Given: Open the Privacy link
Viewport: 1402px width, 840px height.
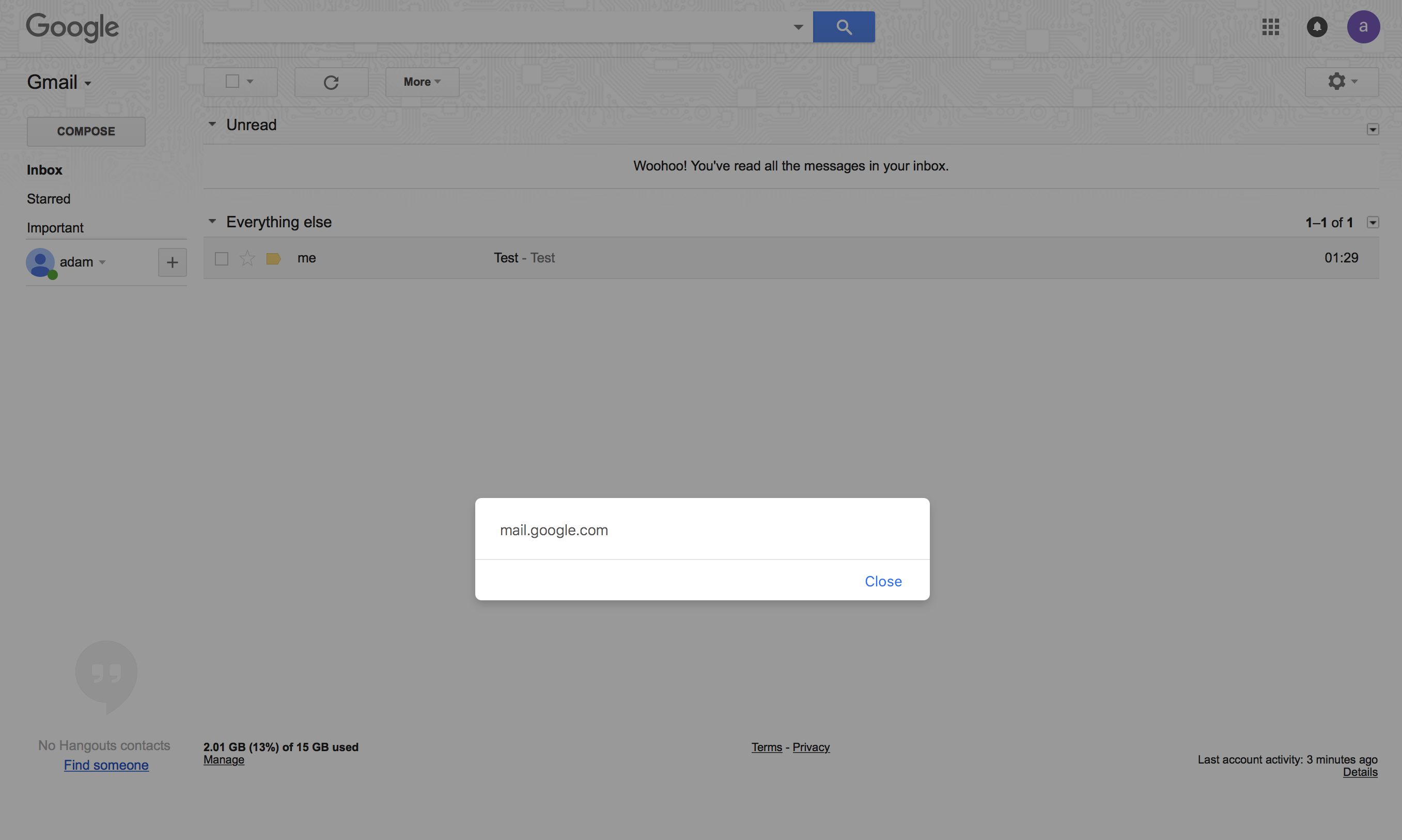Looking at the screenshot, I should coord(811,747).
